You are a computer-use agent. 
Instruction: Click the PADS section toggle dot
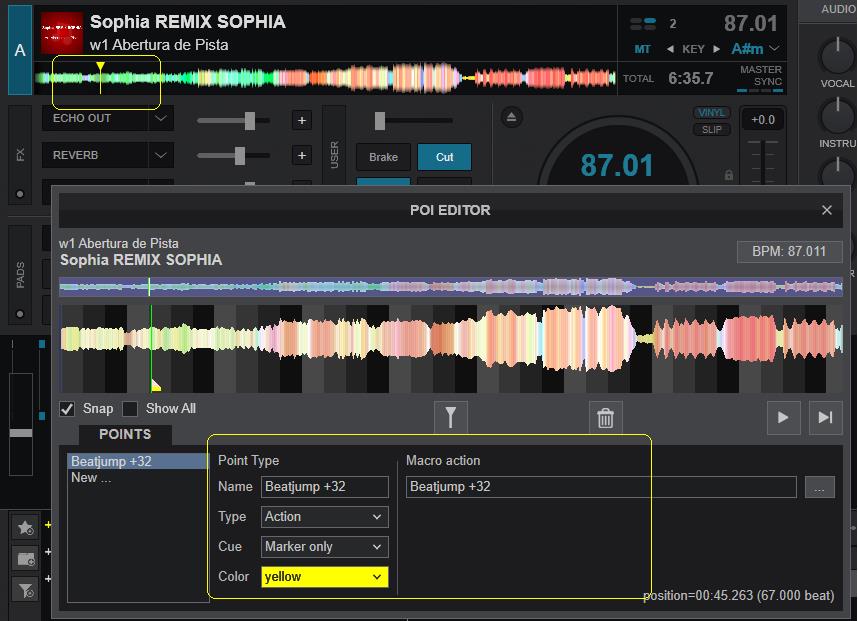pyautogui.click(x=20, y=314)
